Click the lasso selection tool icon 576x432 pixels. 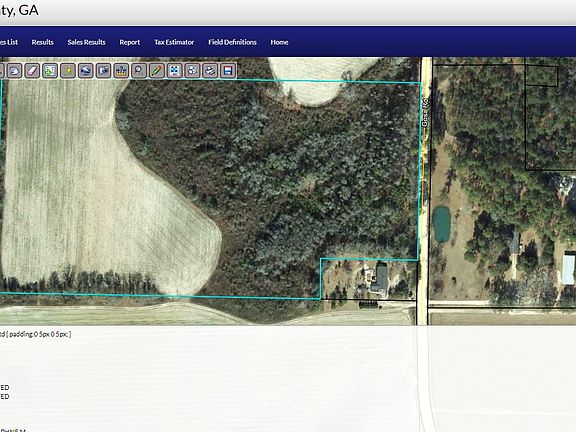click(14, 70)
